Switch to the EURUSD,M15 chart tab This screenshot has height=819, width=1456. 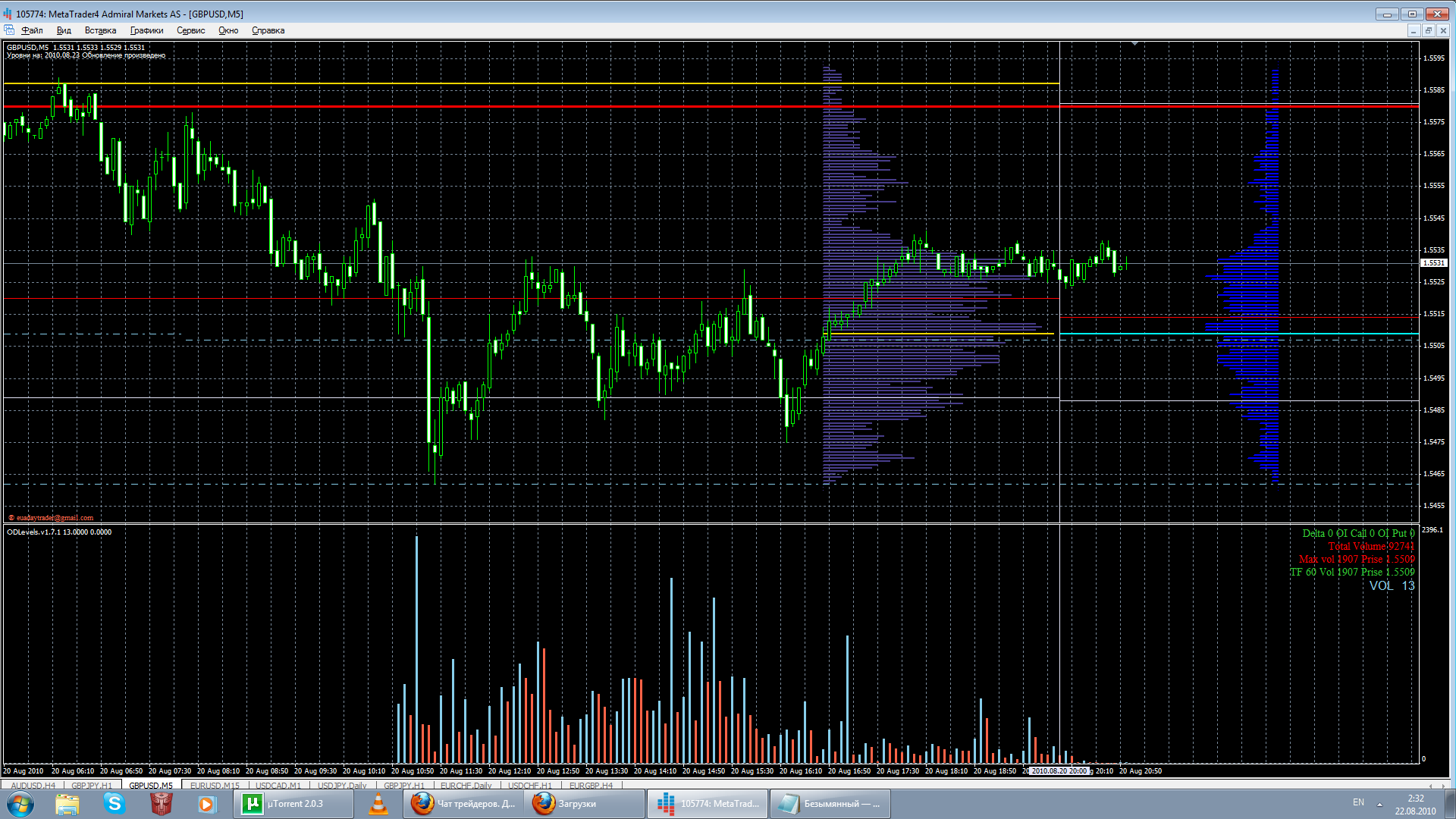215,786
